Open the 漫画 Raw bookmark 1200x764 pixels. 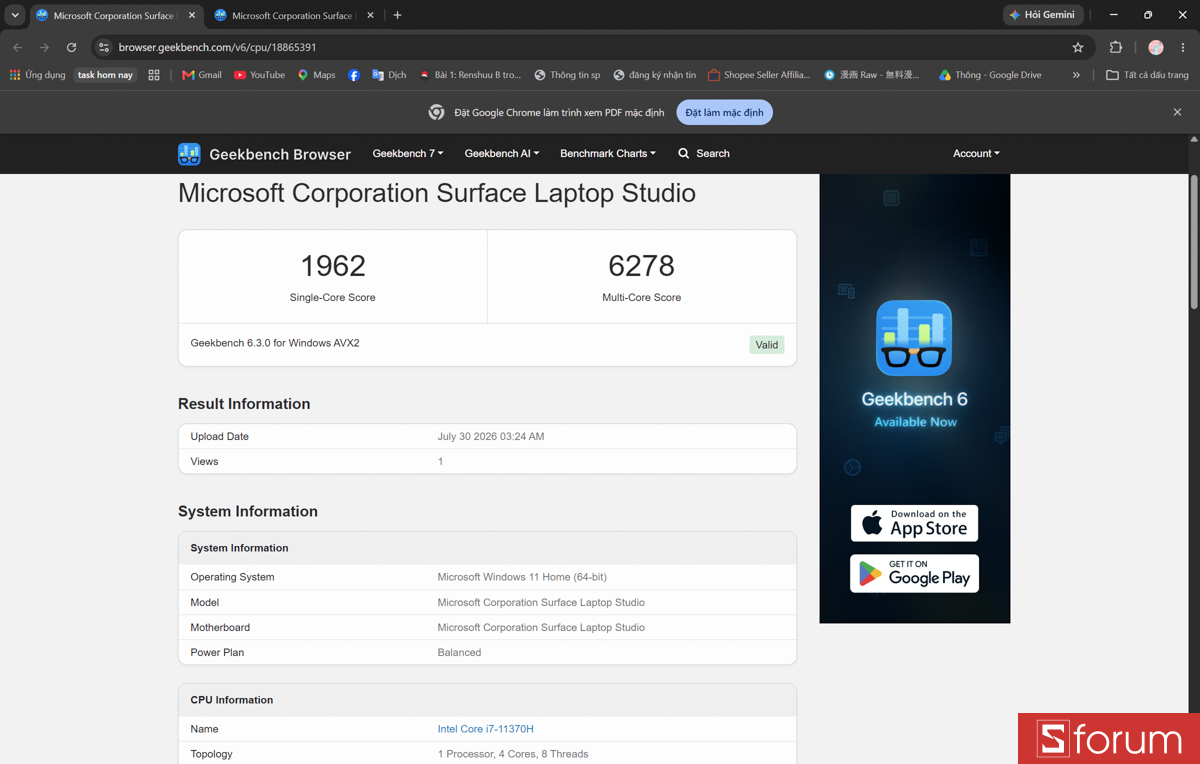[x=872, y=75]
